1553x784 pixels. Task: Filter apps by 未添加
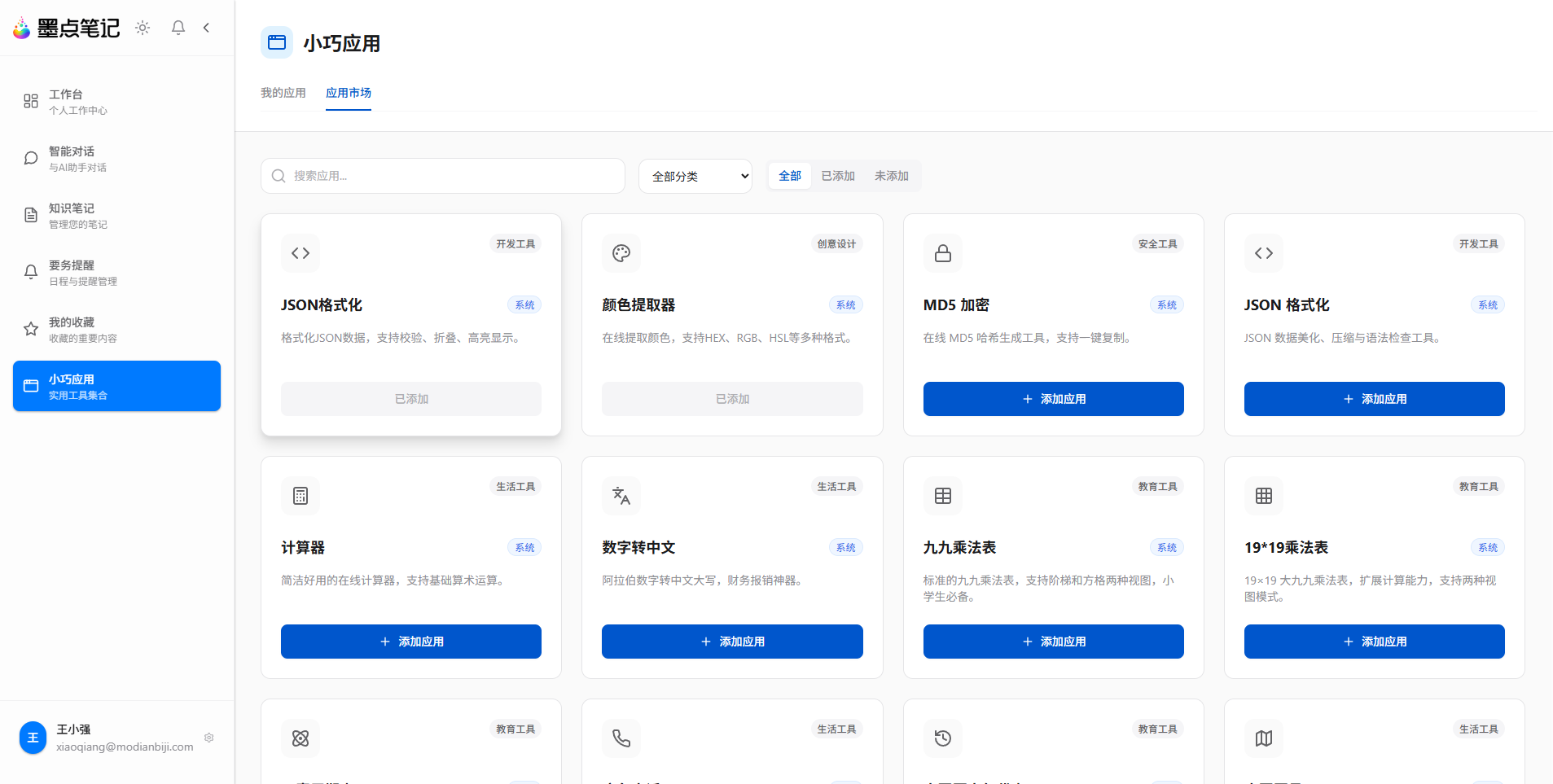pos(891,176)
